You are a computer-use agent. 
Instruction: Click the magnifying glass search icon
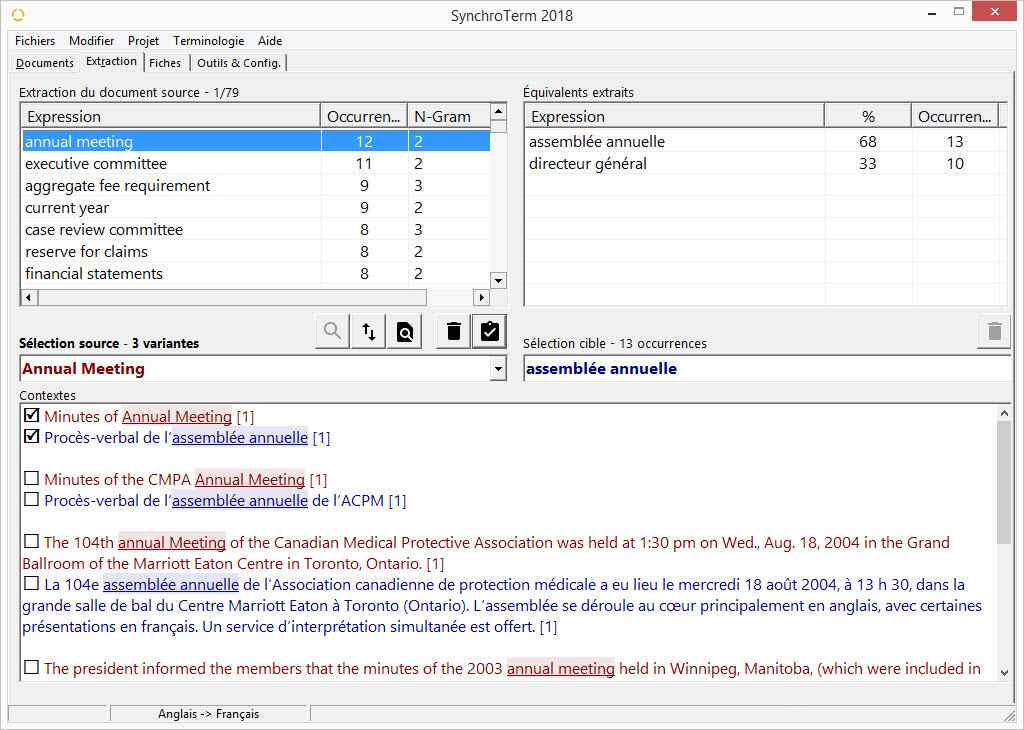click(x=332, y=331)
